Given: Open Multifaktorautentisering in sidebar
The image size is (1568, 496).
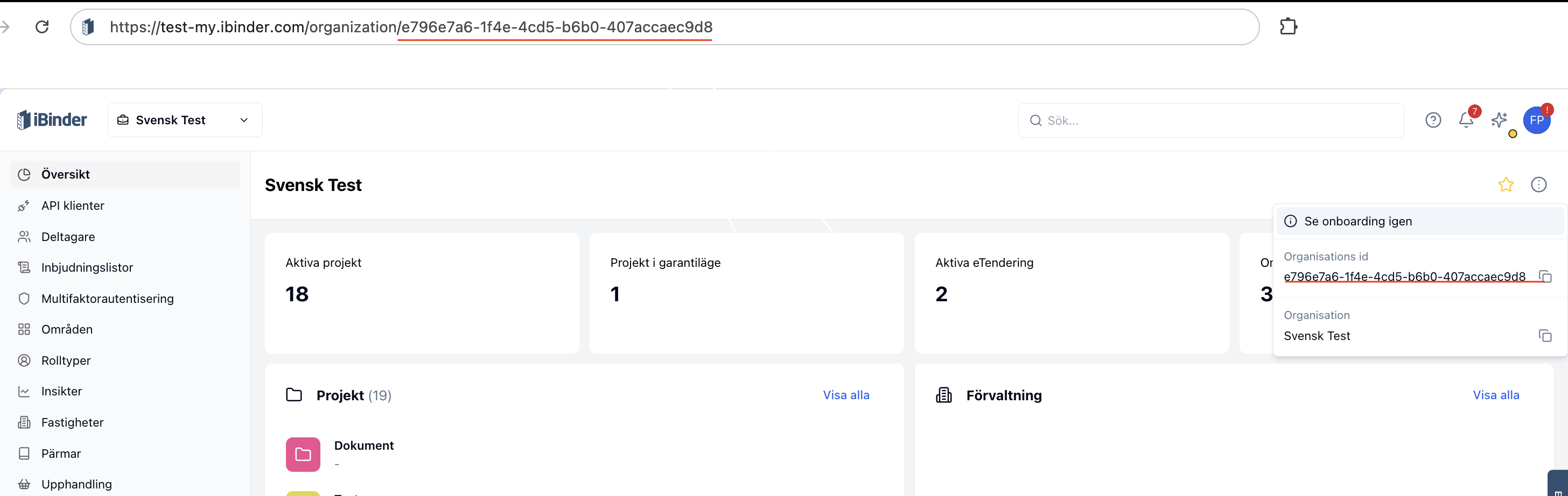Looking at the screenshot, I should (x=125, y=299).
